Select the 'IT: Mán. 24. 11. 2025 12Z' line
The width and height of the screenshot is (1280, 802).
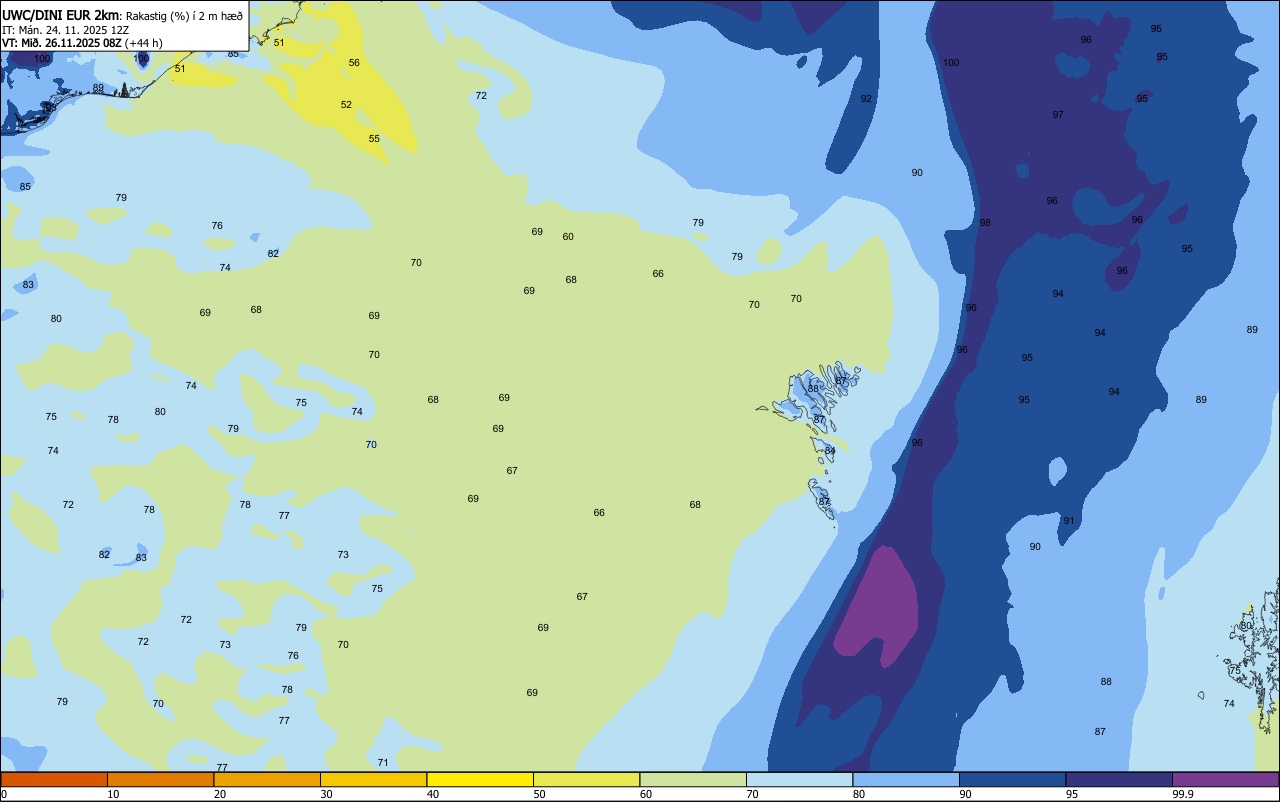(x=65, y=29)
